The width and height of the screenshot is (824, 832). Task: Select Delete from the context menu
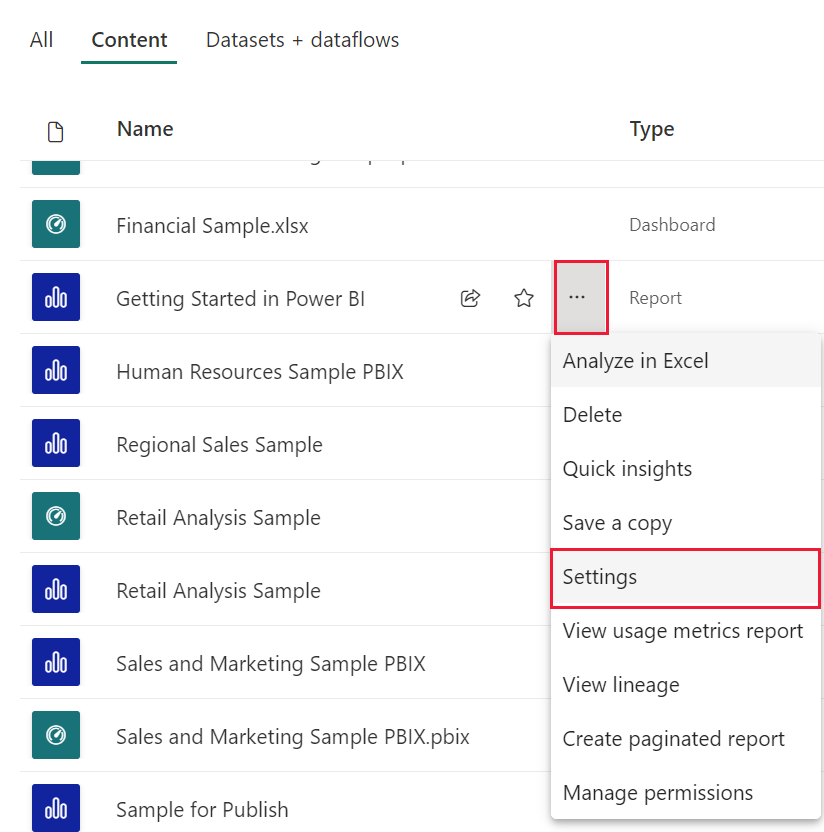pyautogui.click(x=592, y=415)
